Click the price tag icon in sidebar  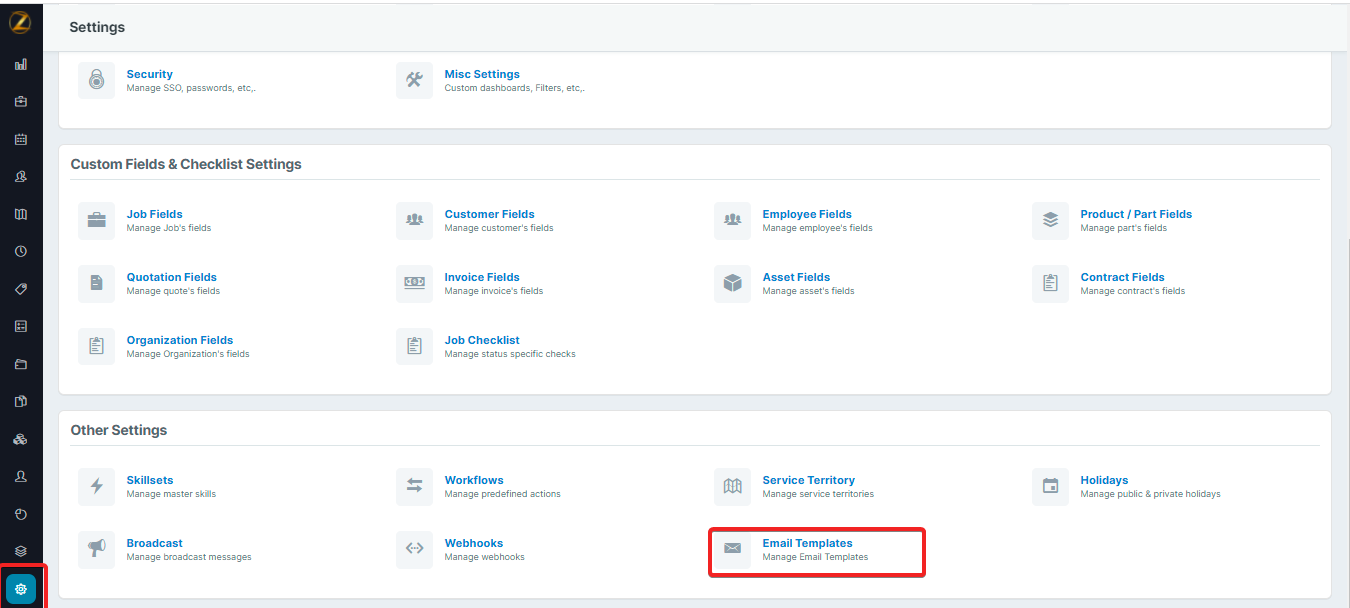[21, 289]
